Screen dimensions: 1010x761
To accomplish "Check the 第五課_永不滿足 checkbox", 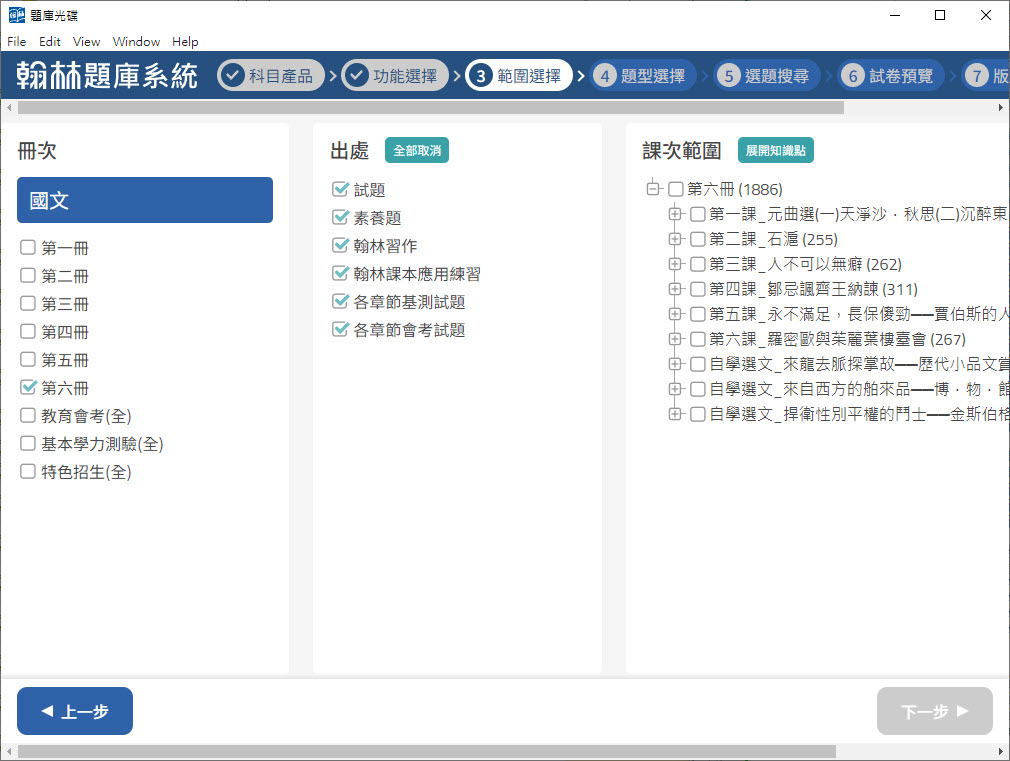I will [698, 314].
